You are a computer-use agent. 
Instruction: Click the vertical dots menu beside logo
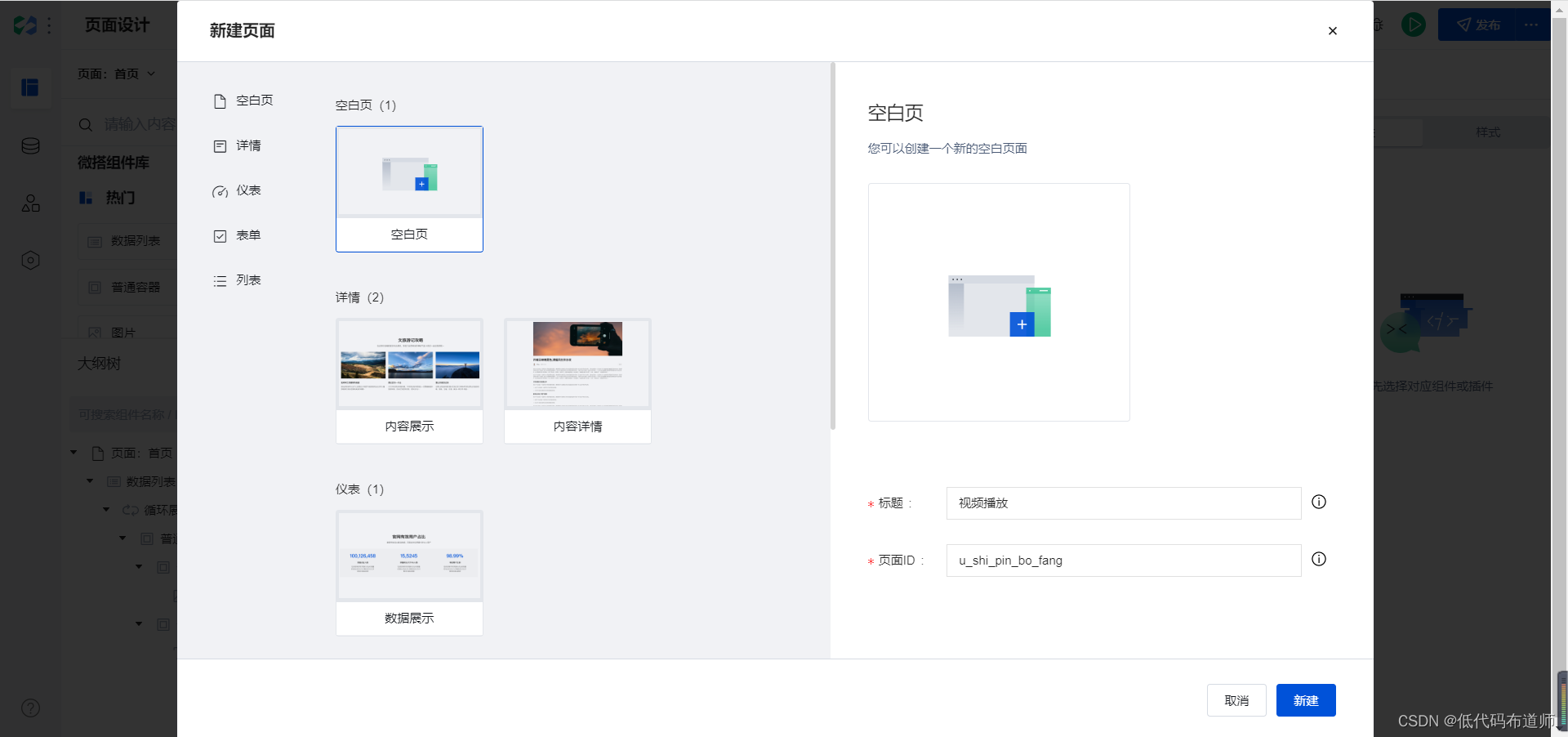pyautogui.click(x=50, y=25)
